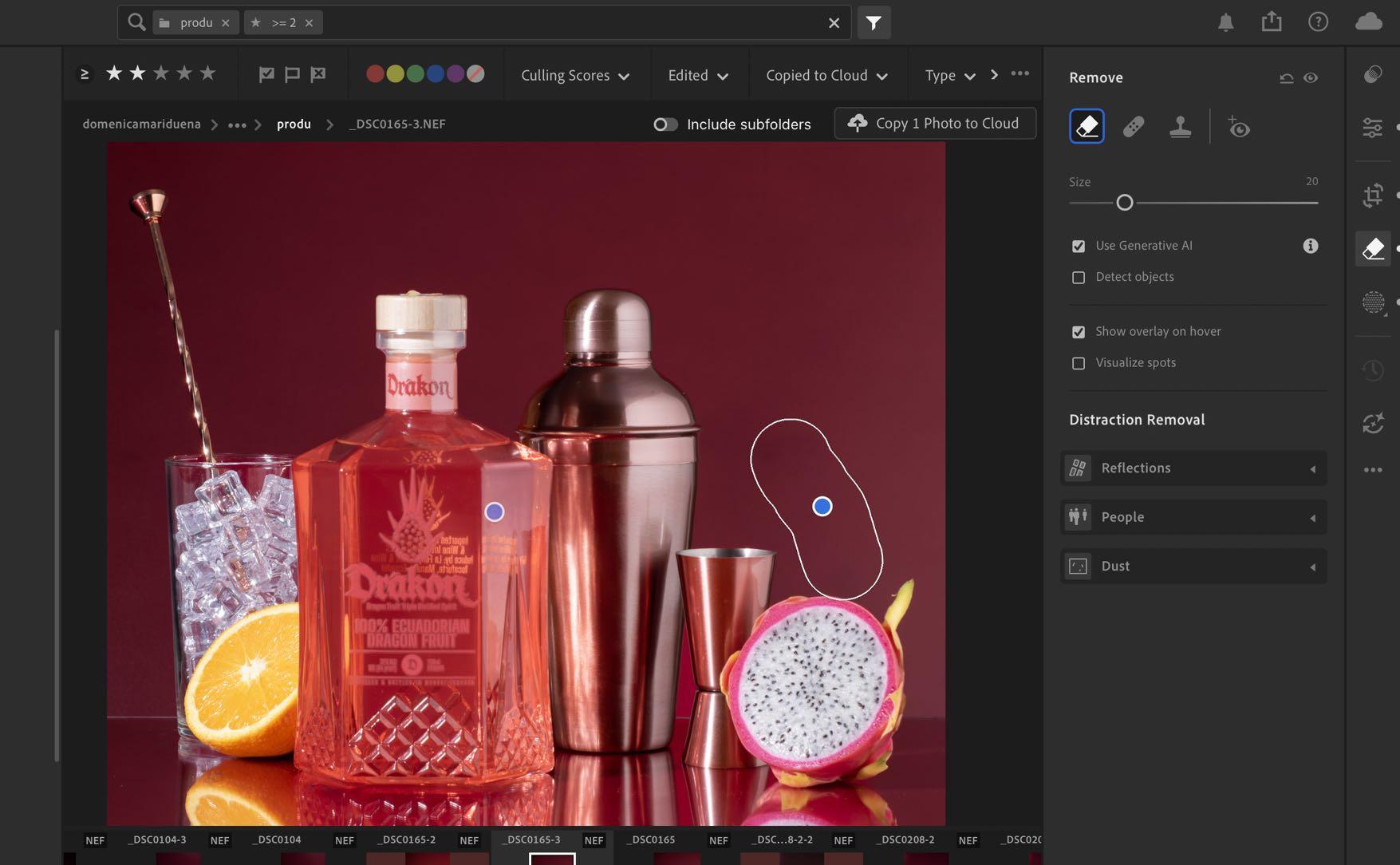Select the Clone stamp tool
The image size is (1400, 865).
[1180, 127]
